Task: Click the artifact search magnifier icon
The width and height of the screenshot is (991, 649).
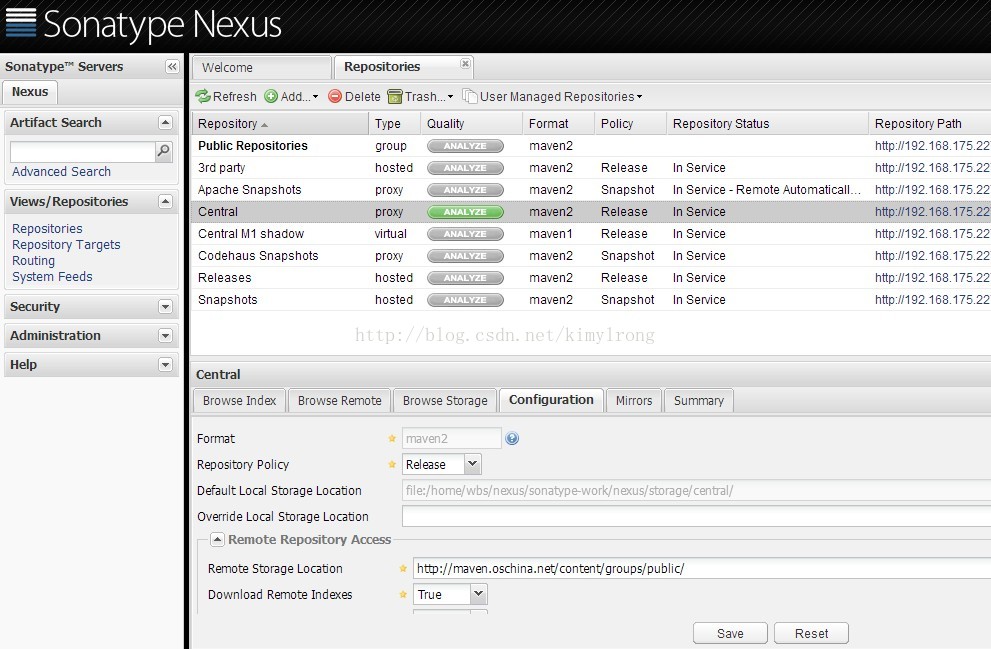Action: pyautogui.click(x=164, y=151)
